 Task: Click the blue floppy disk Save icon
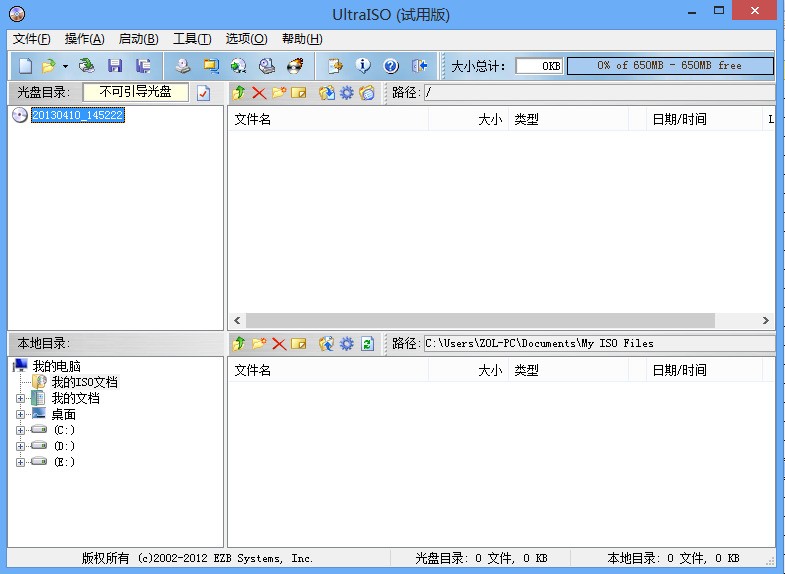115,66
